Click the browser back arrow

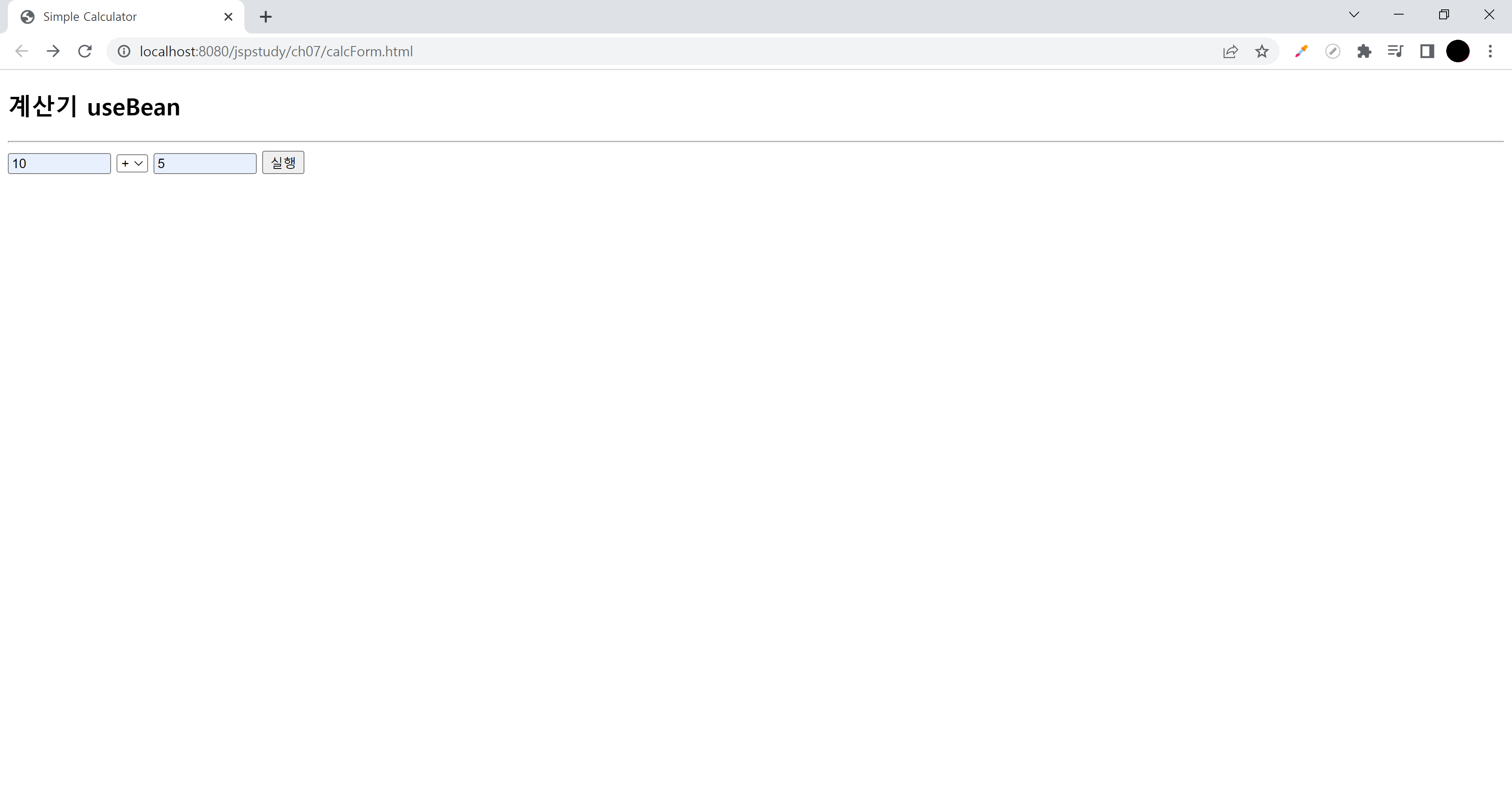click(22, 52)
